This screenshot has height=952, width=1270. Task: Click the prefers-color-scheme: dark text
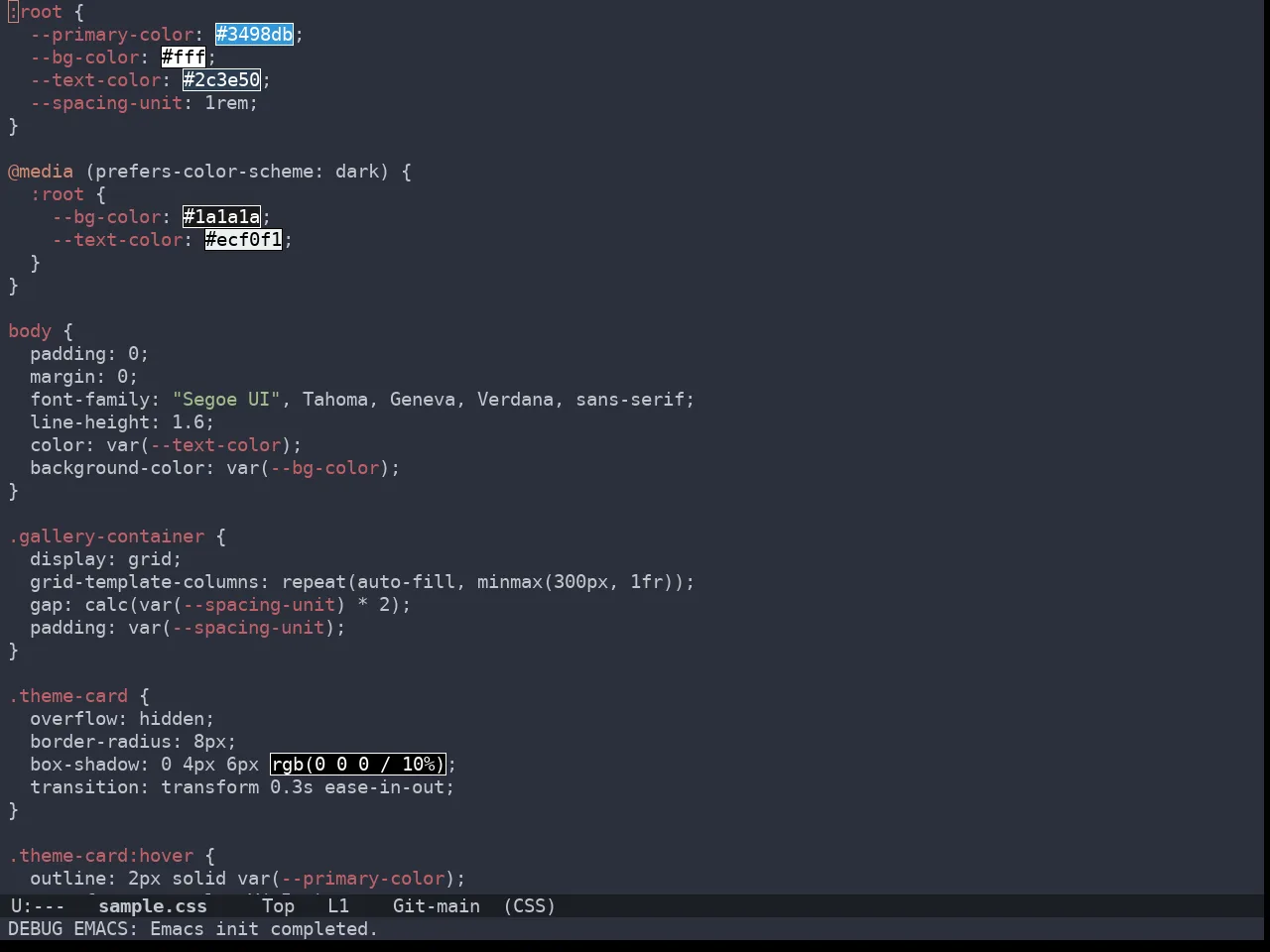click(237, 172)
